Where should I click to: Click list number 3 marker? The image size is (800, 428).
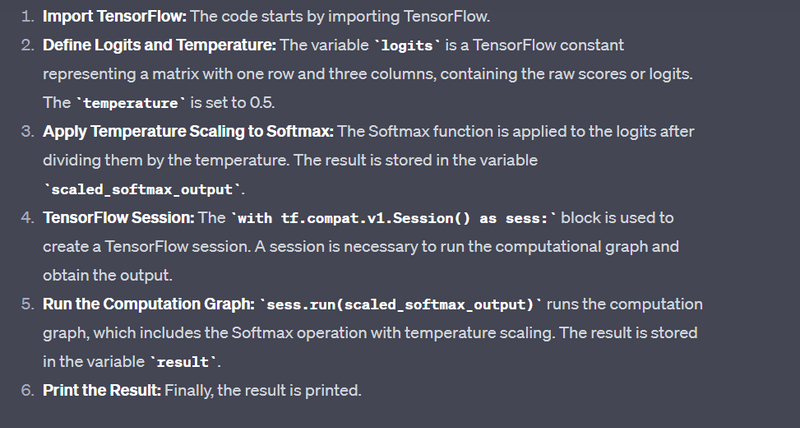[x=27, y=131]
